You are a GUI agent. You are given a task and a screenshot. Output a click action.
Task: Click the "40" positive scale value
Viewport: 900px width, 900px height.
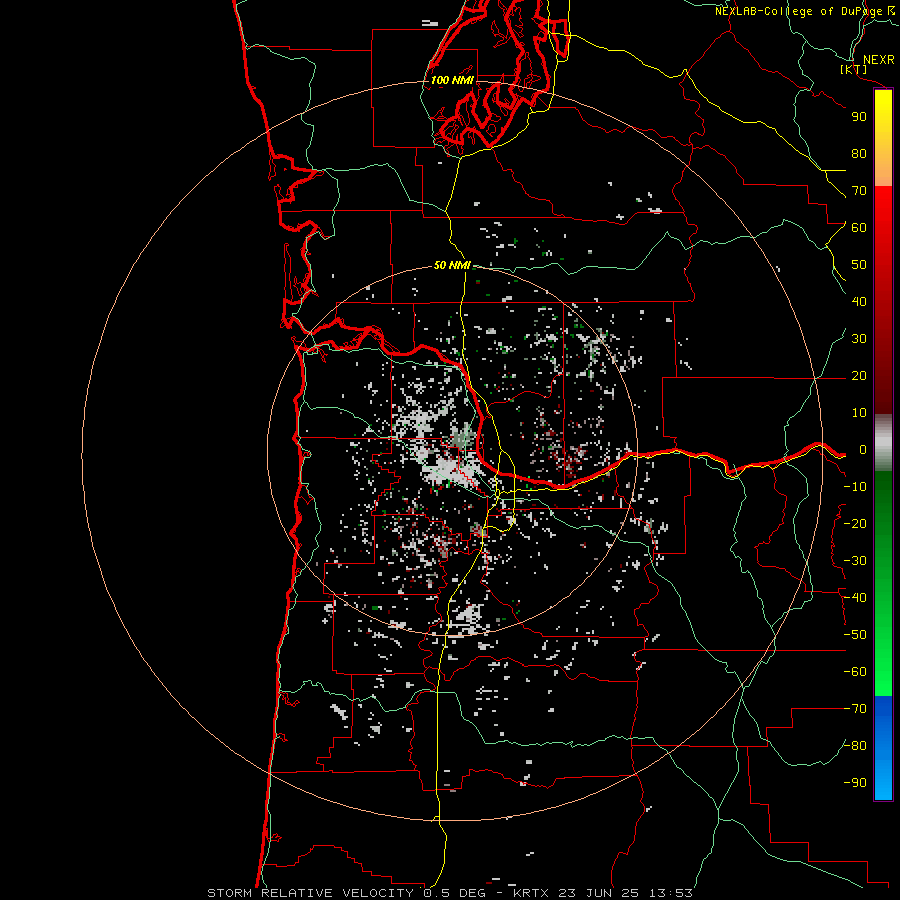click(x=859, y=302)
